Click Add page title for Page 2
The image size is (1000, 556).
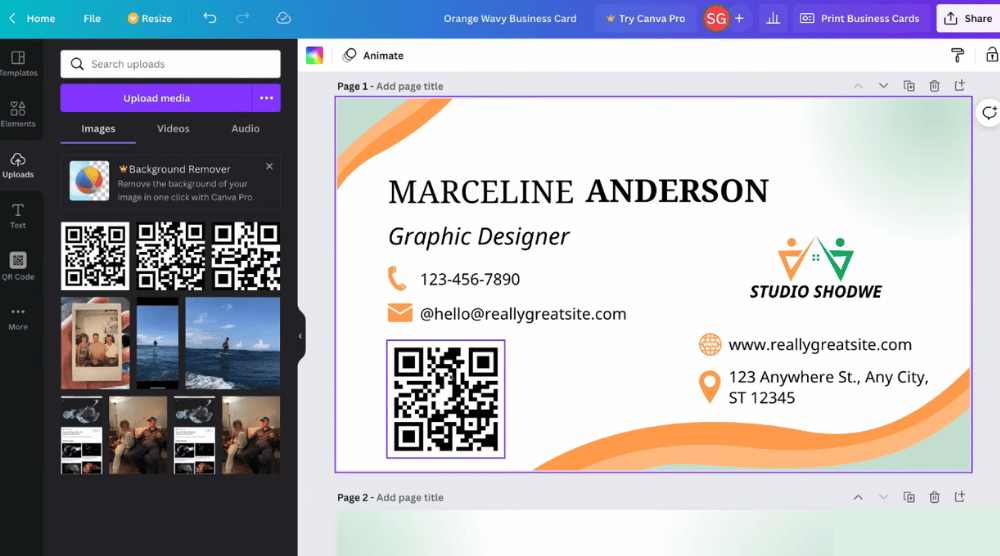pyautogui.click(x=409, y=497)
